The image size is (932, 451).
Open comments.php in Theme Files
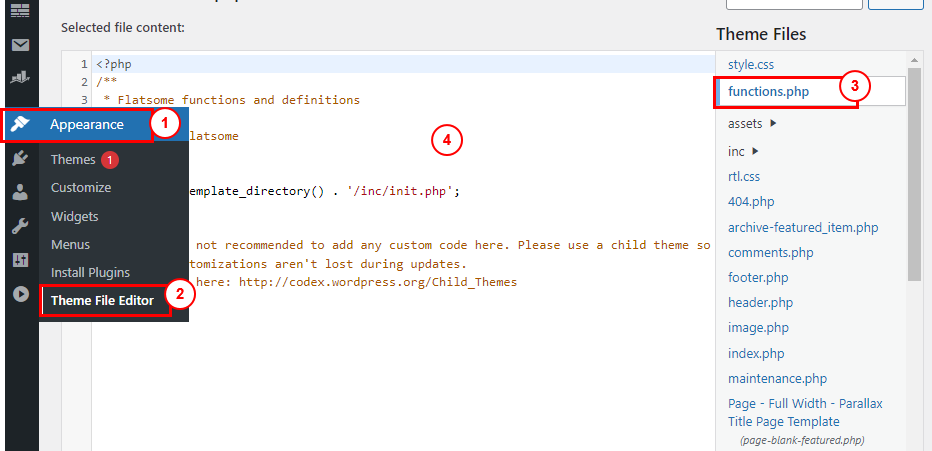pos(770,253)
